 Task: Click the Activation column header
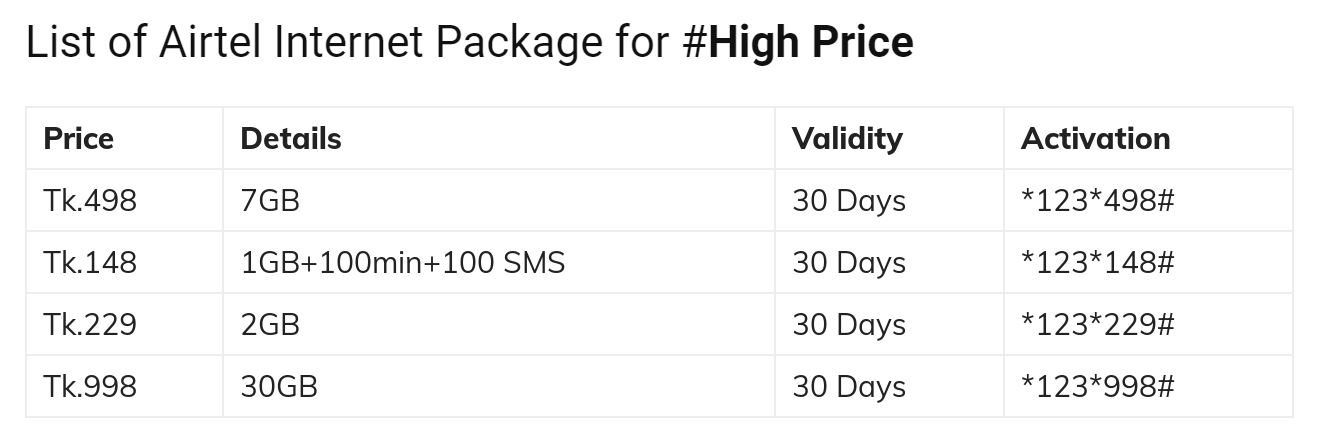(1095, 138)
